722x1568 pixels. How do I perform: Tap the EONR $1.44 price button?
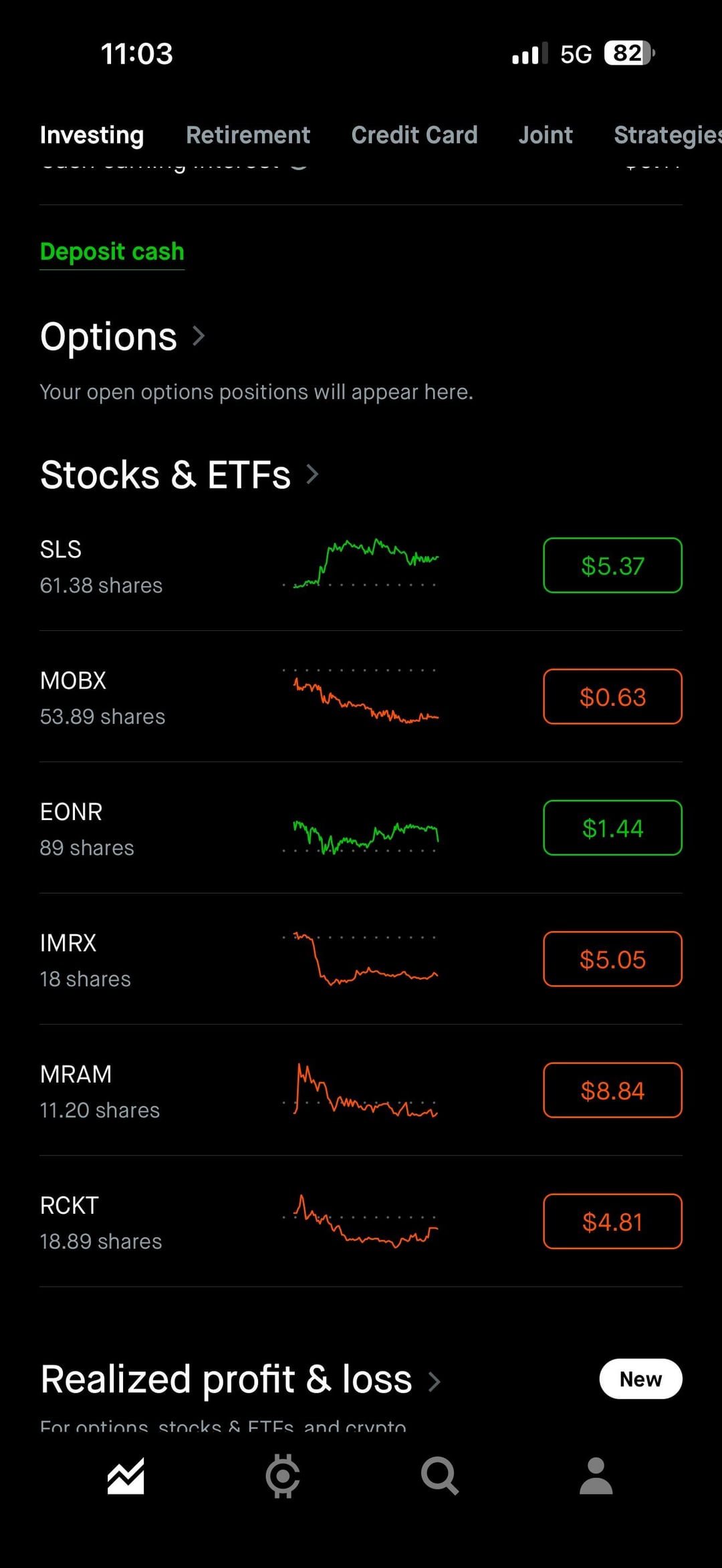[x=612, y=828]
